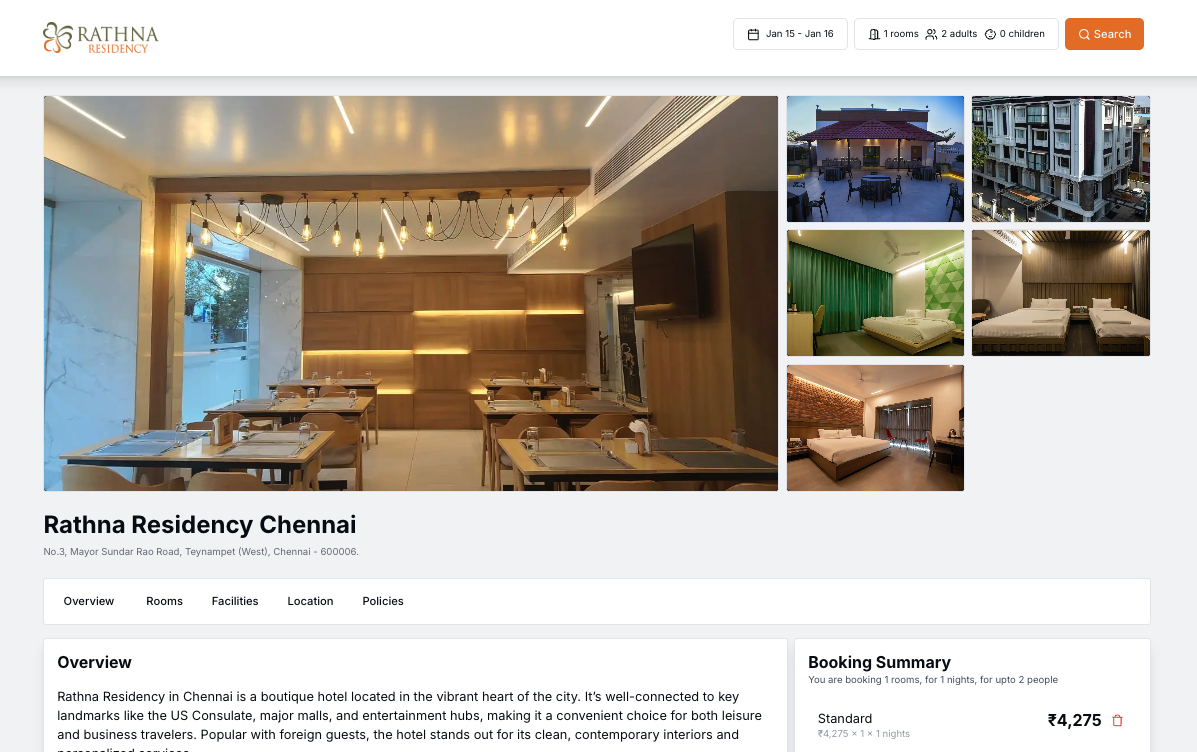Click the calendar icon beside Jan 15
The width and height of the screenshot is (1197, 752).
[753, 34]
